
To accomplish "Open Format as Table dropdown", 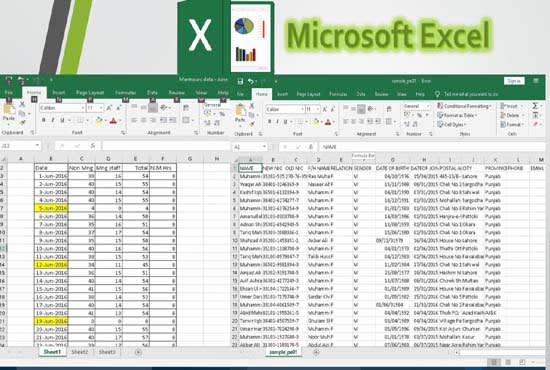I will [x=456, y=115].
